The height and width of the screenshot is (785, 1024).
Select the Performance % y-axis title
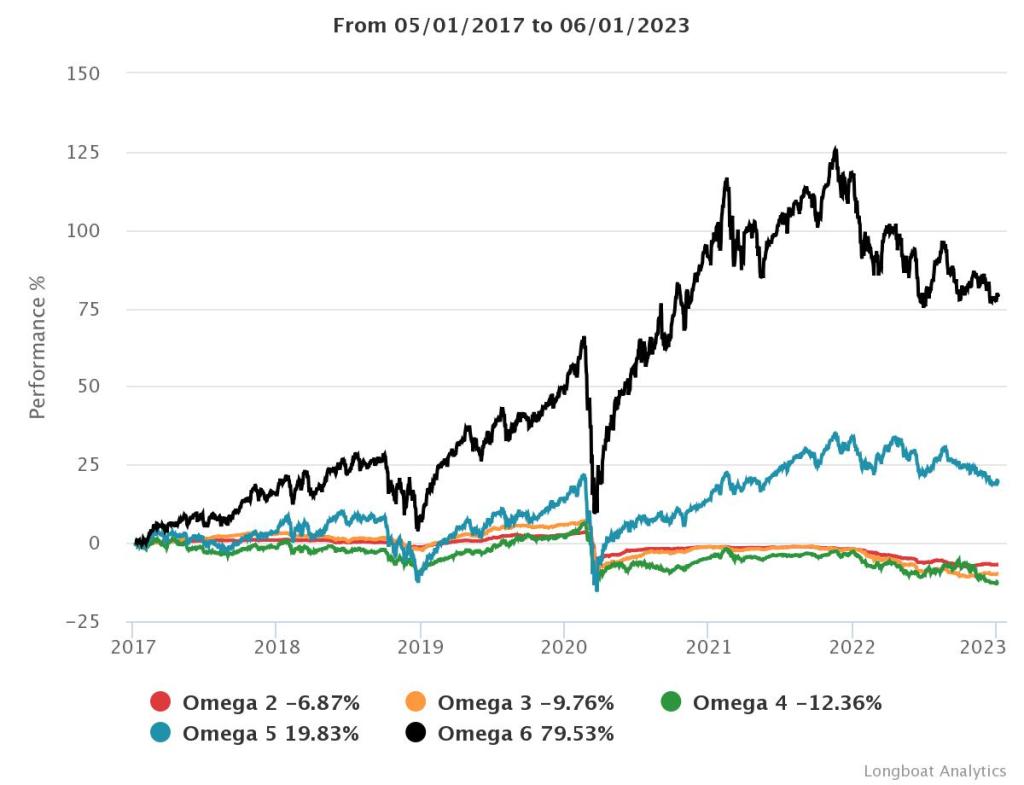[x=38, y=347]
